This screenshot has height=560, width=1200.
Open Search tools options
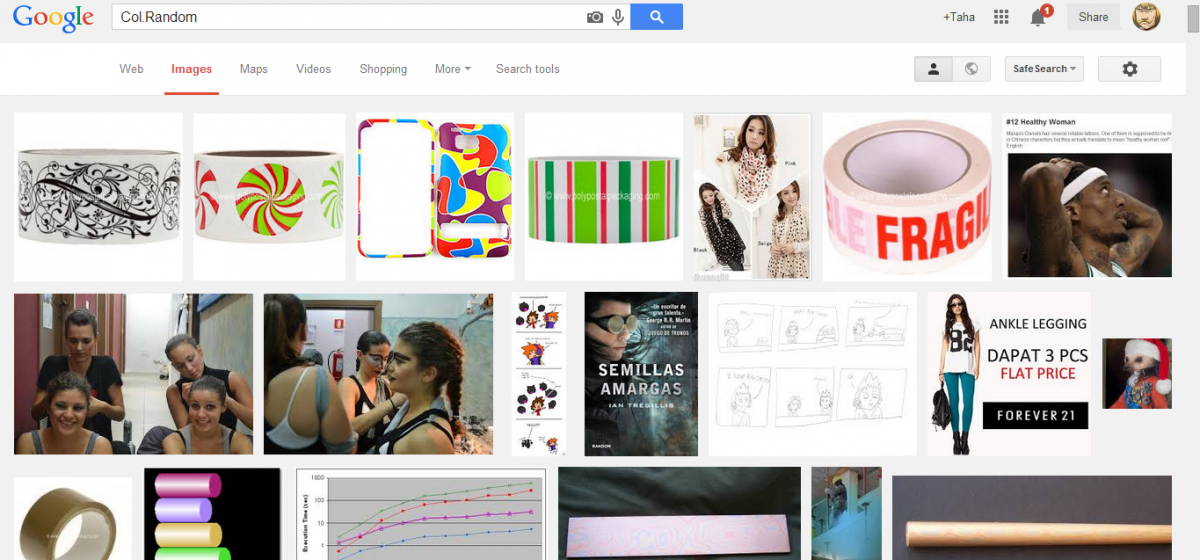tap(527, 69)
